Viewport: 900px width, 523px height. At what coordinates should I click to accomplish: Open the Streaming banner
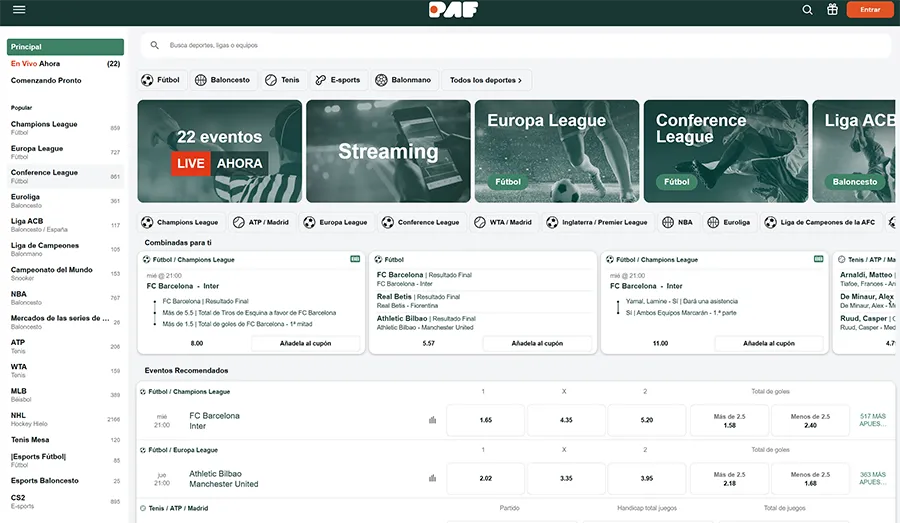(x=389, y=151)
